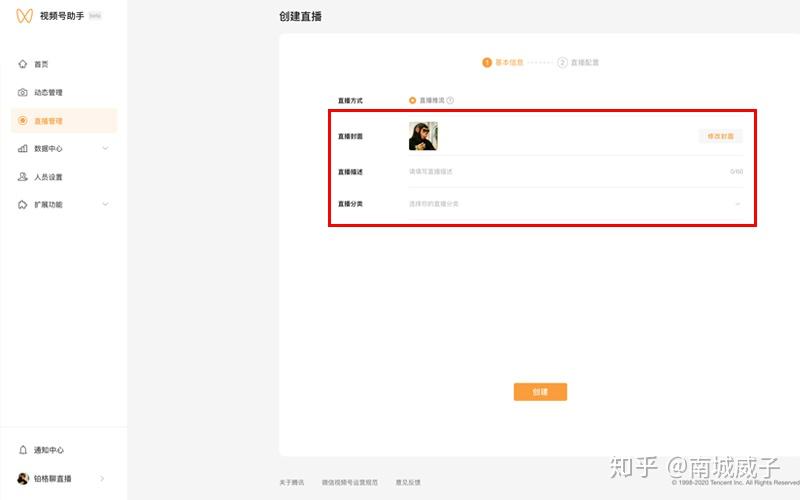The width and height of the screenshot is (800, 500).
Task: Expand the 扩展功能 submenu chevron
Action: [x=106, y=204]
